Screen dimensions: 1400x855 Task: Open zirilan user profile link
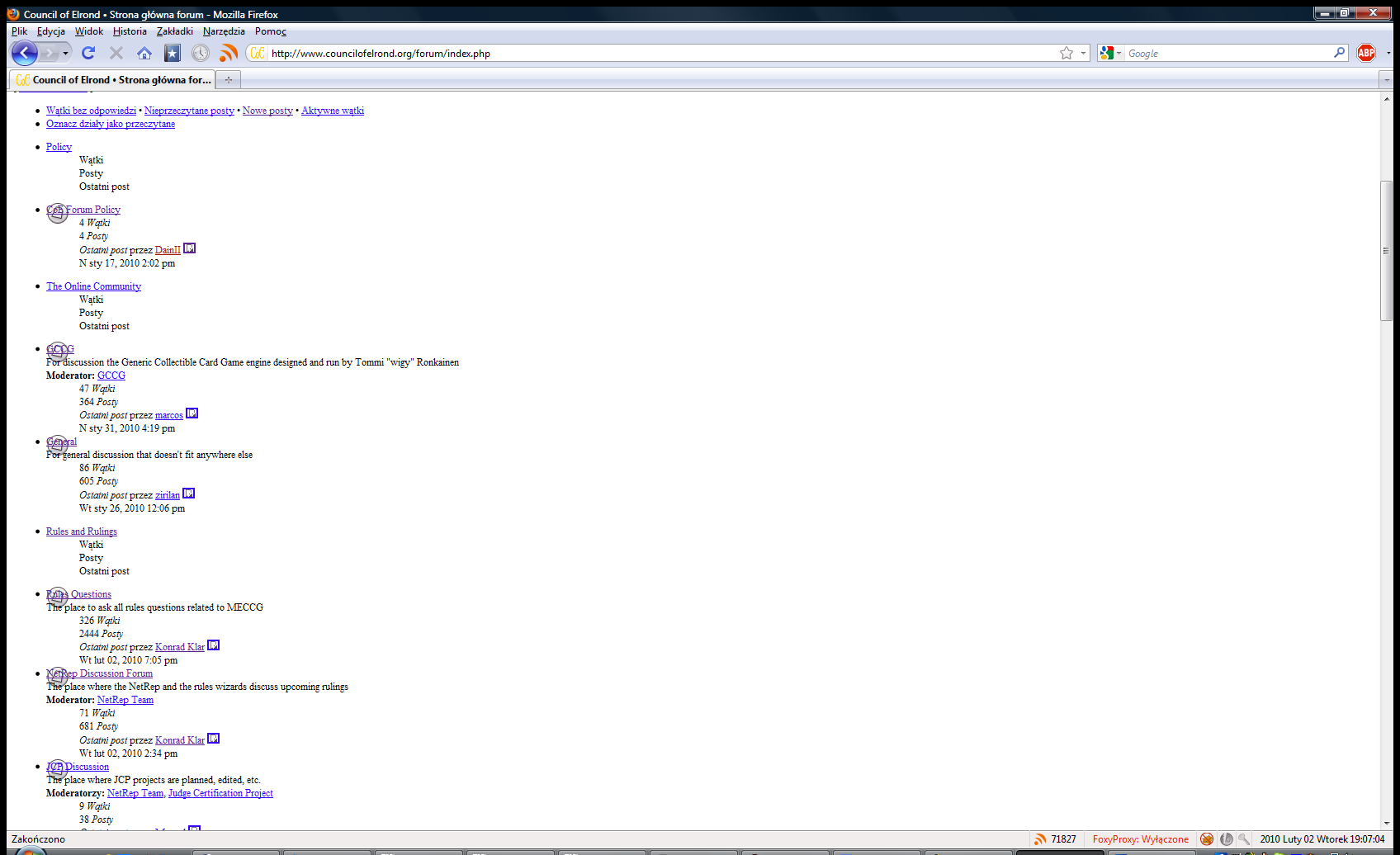pos(168,495)
